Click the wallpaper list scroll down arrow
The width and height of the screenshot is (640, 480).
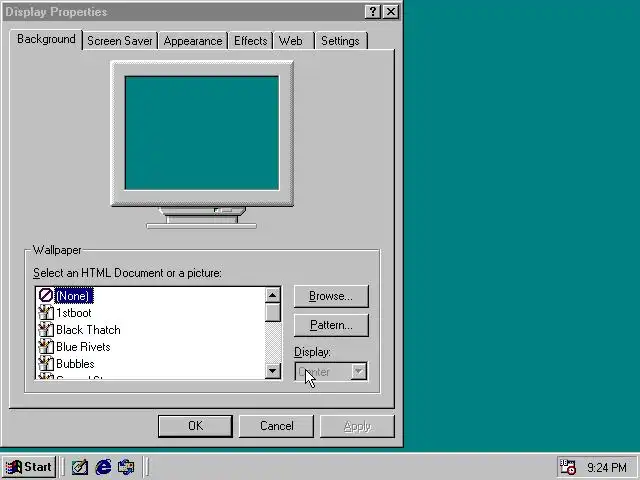pyautogui.click(x=273, y=371)
